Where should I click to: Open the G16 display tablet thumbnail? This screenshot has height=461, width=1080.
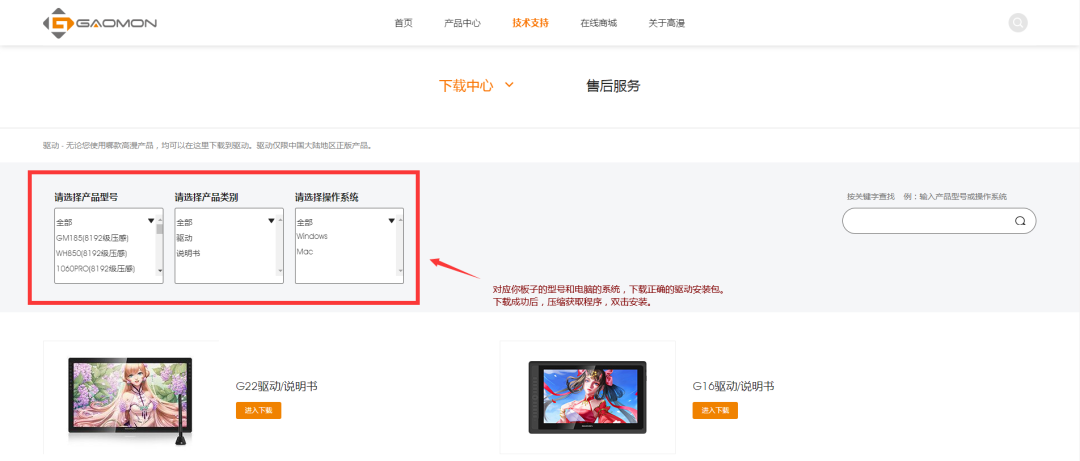(588, 397)
